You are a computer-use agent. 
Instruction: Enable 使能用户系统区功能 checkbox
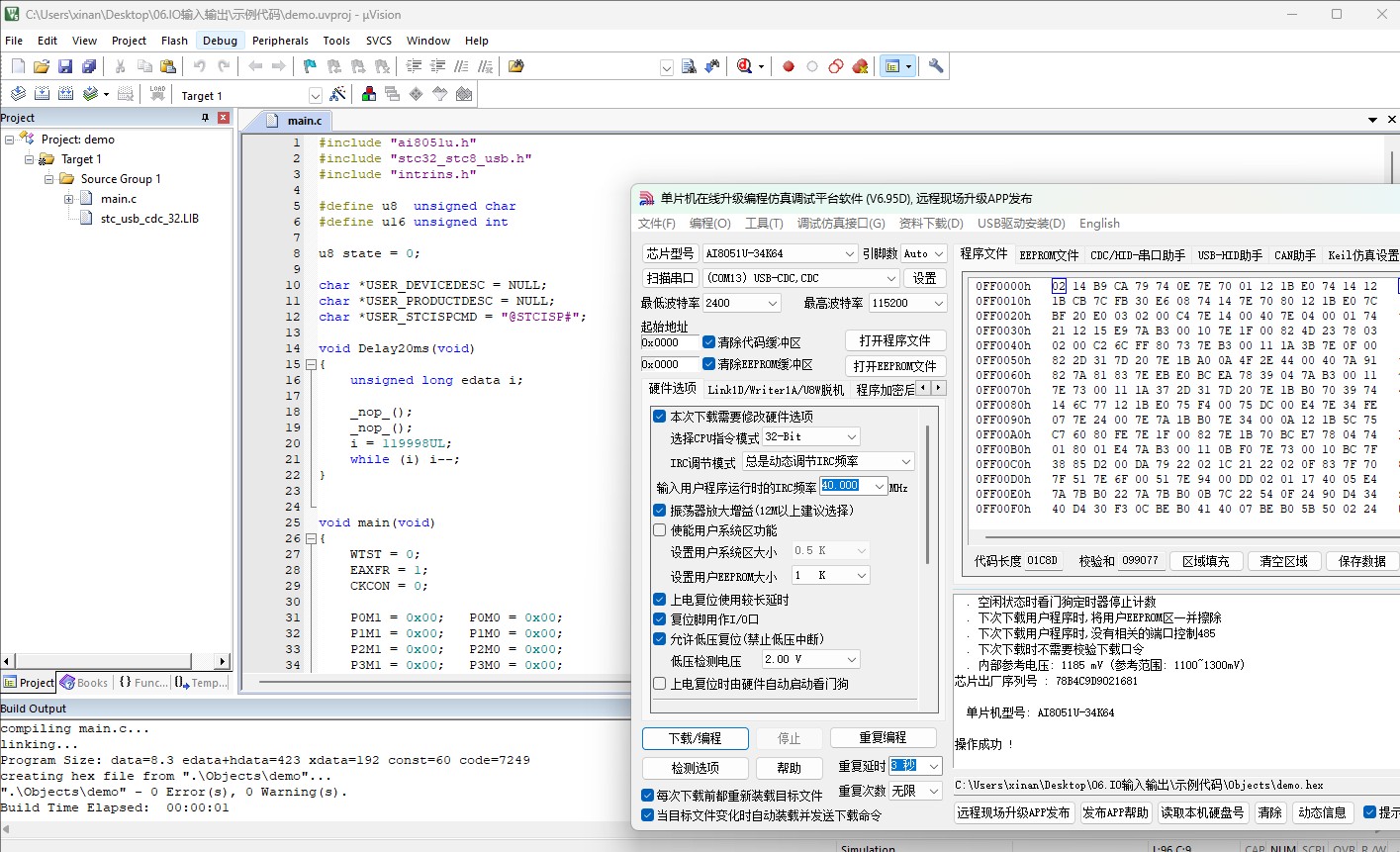click(660, 530)
